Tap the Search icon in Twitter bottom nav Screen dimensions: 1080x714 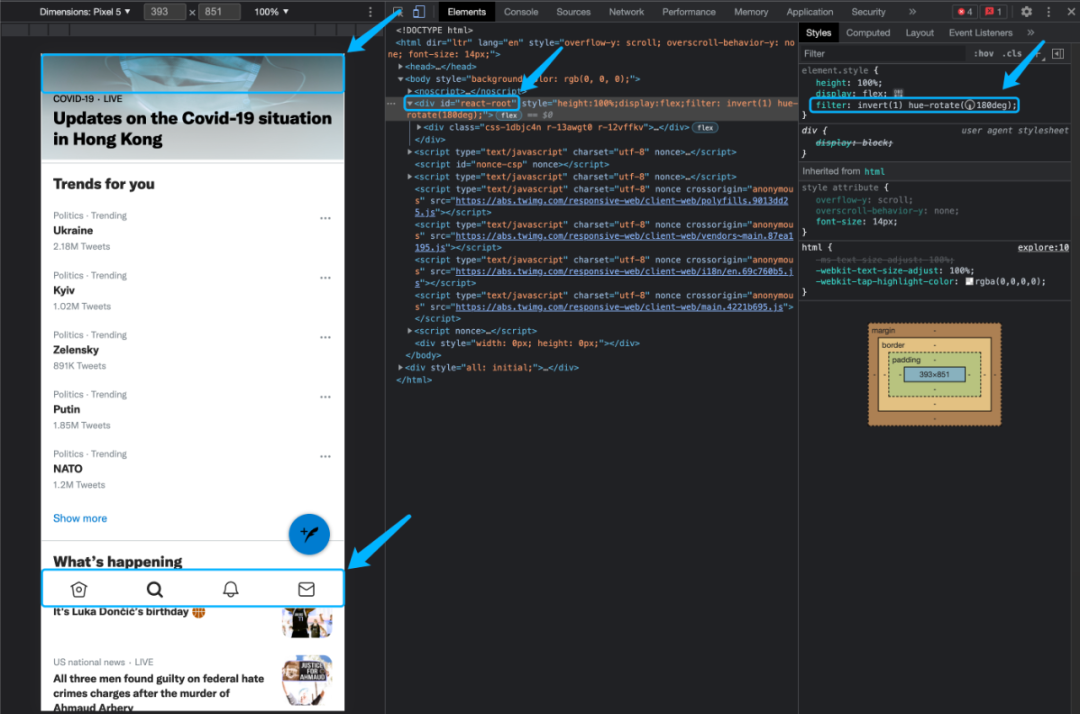(155, 589)
